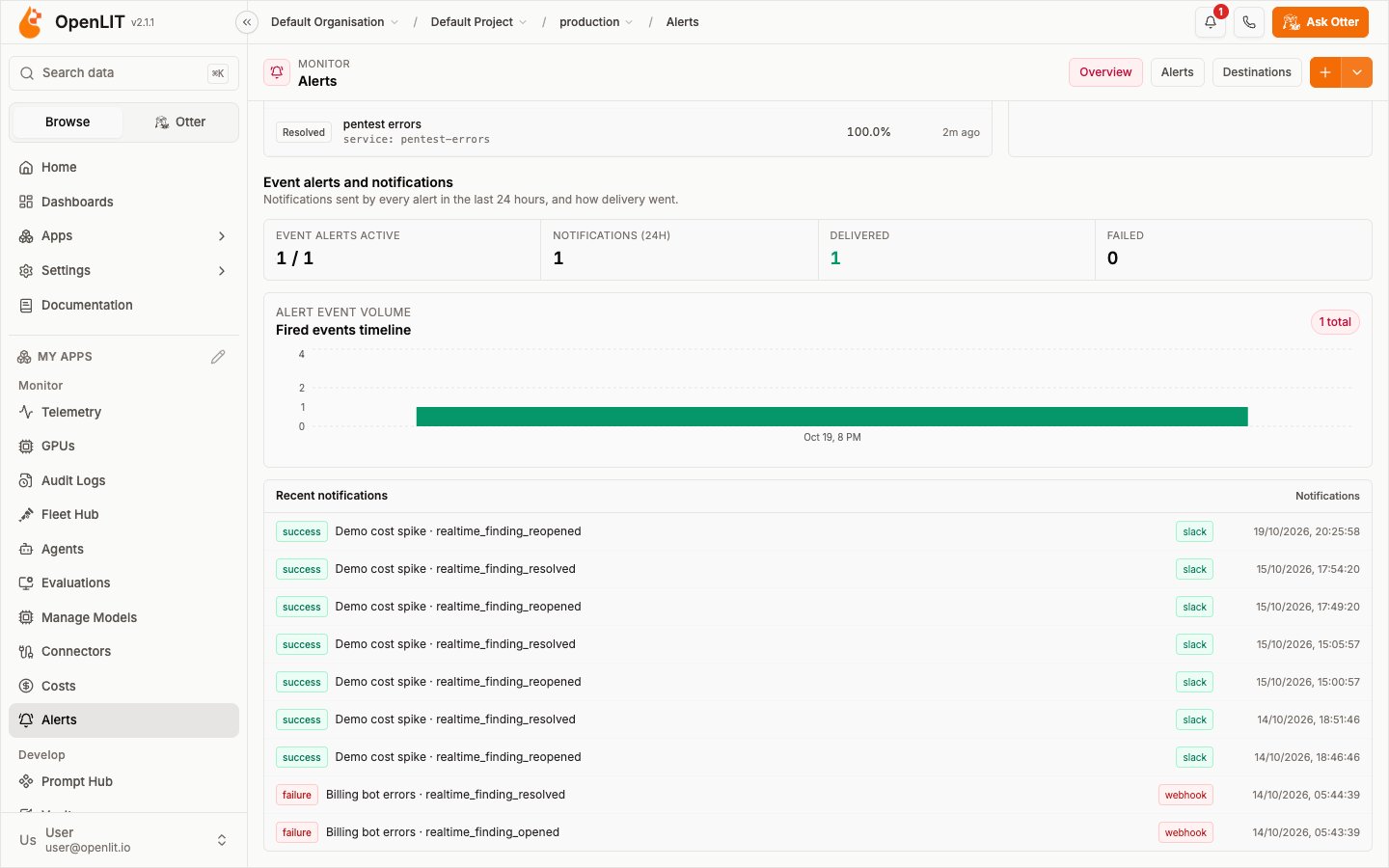
Task: Open Fleet Hub in sidebar
Action: (x=123, y=514)
